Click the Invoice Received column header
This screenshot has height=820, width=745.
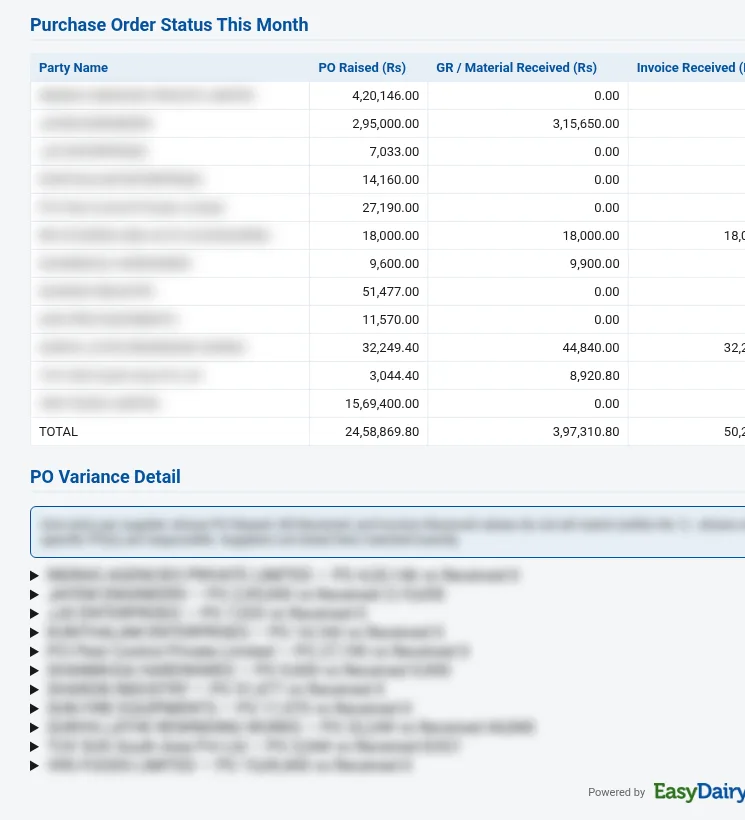pos(690,67)
